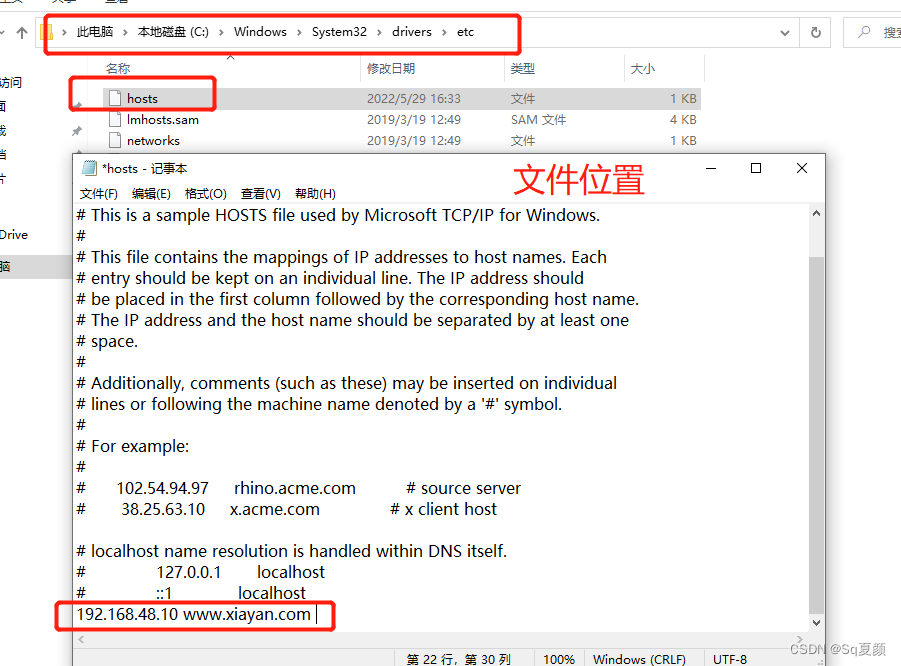Click the System32 breadcrumb segment

(x=339, y=32)
